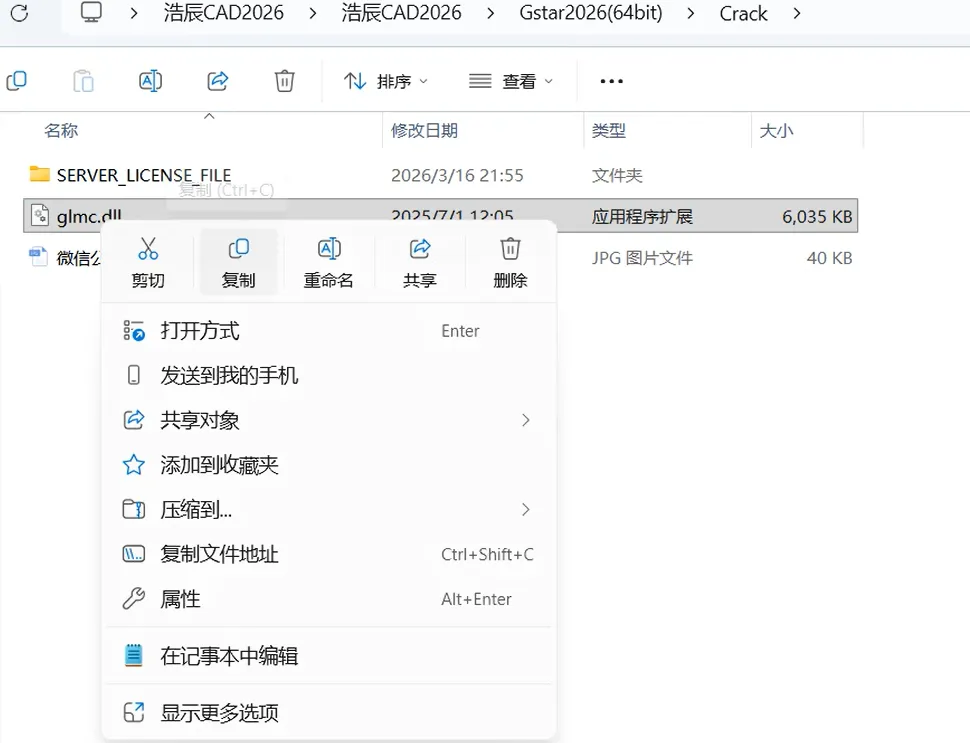Click 复制 copy in context menu
Viewport: 970px width, 743px height.
[x=238, y=263]
